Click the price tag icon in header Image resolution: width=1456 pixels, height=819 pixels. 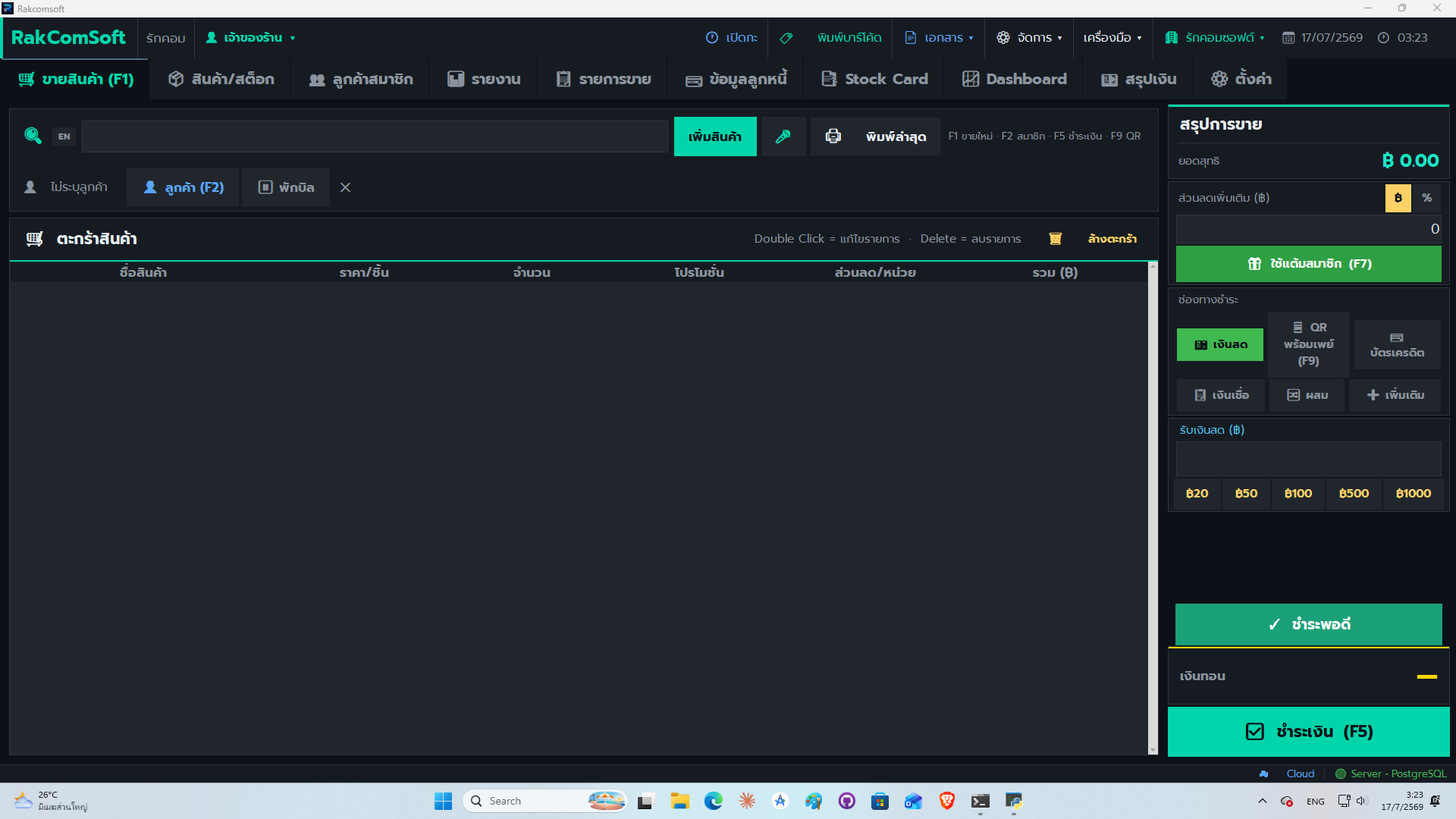(x=786, y=37)
